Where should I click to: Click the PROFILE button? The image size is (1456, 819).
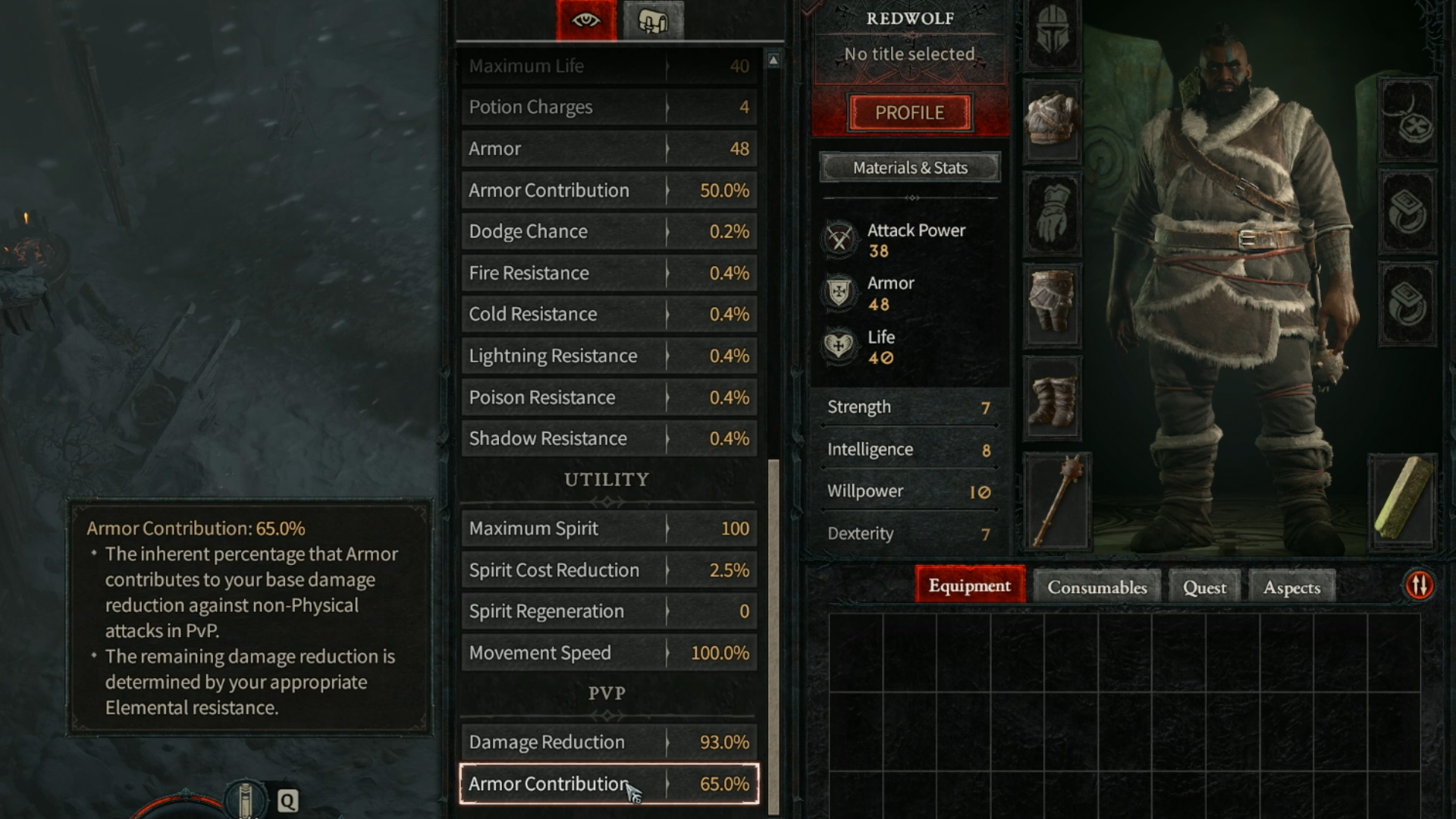pyautogui.click(x=910, y=111)
